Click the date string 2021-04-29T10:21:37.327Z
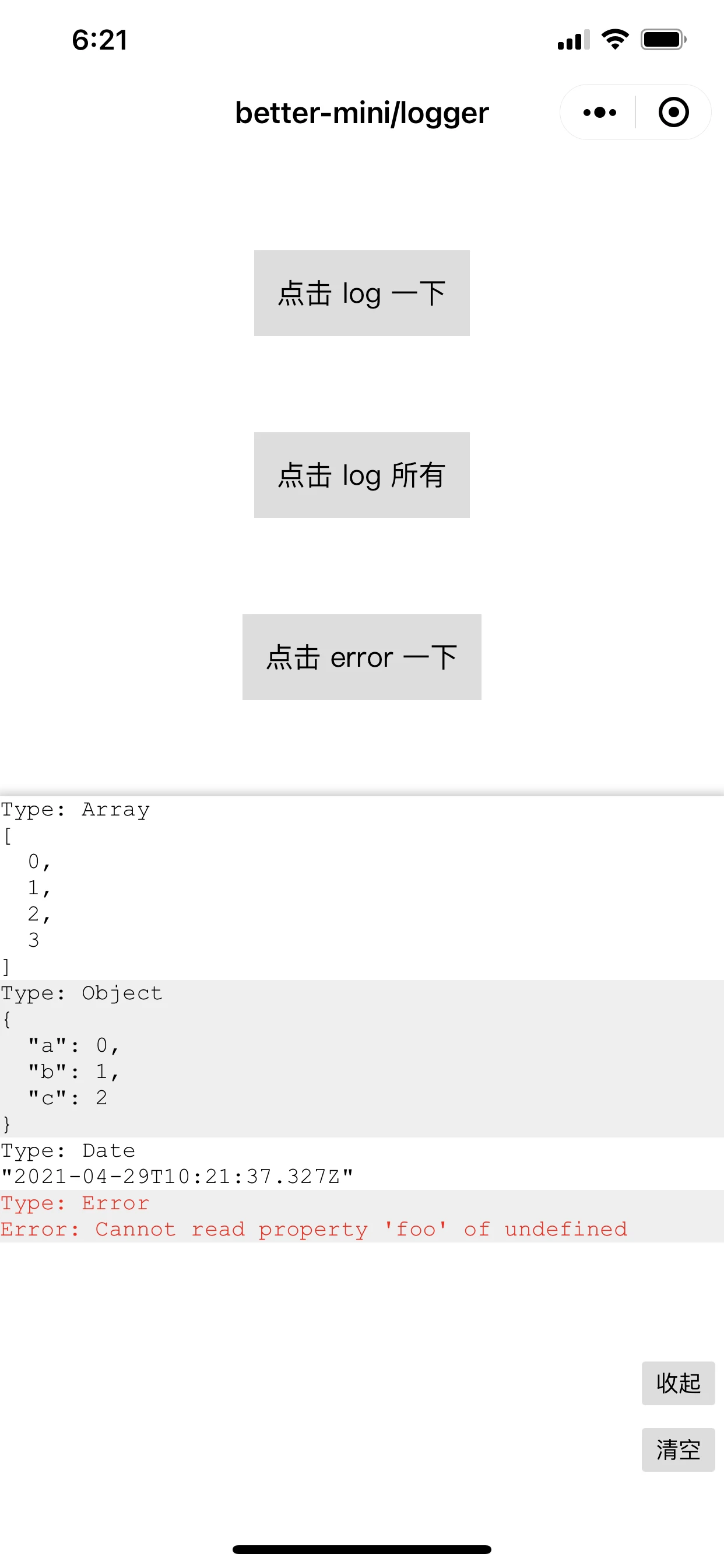The image size is (724, 1568). click(x=177, y=1177)
